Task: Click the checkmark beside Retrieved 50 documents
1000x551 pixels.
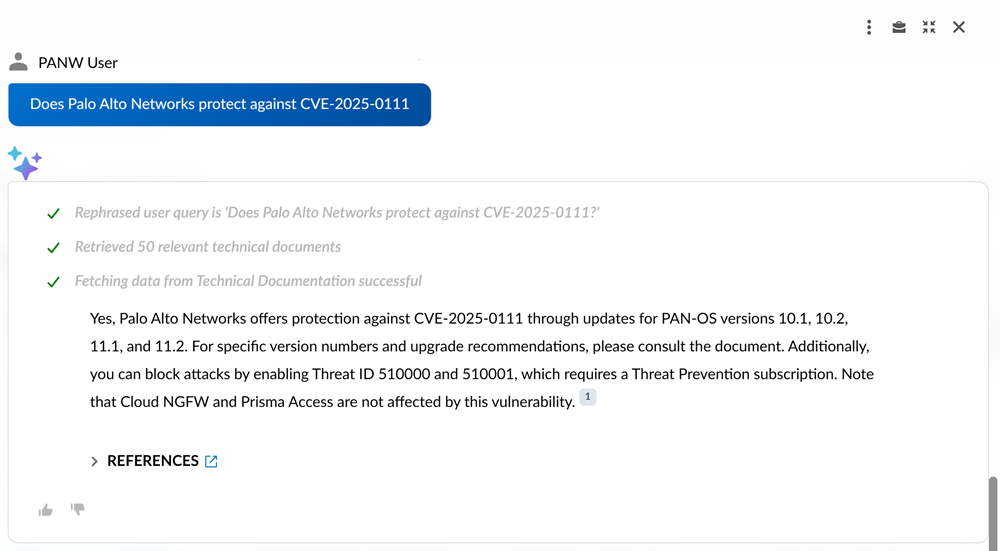Action: (x=54, y=247)
